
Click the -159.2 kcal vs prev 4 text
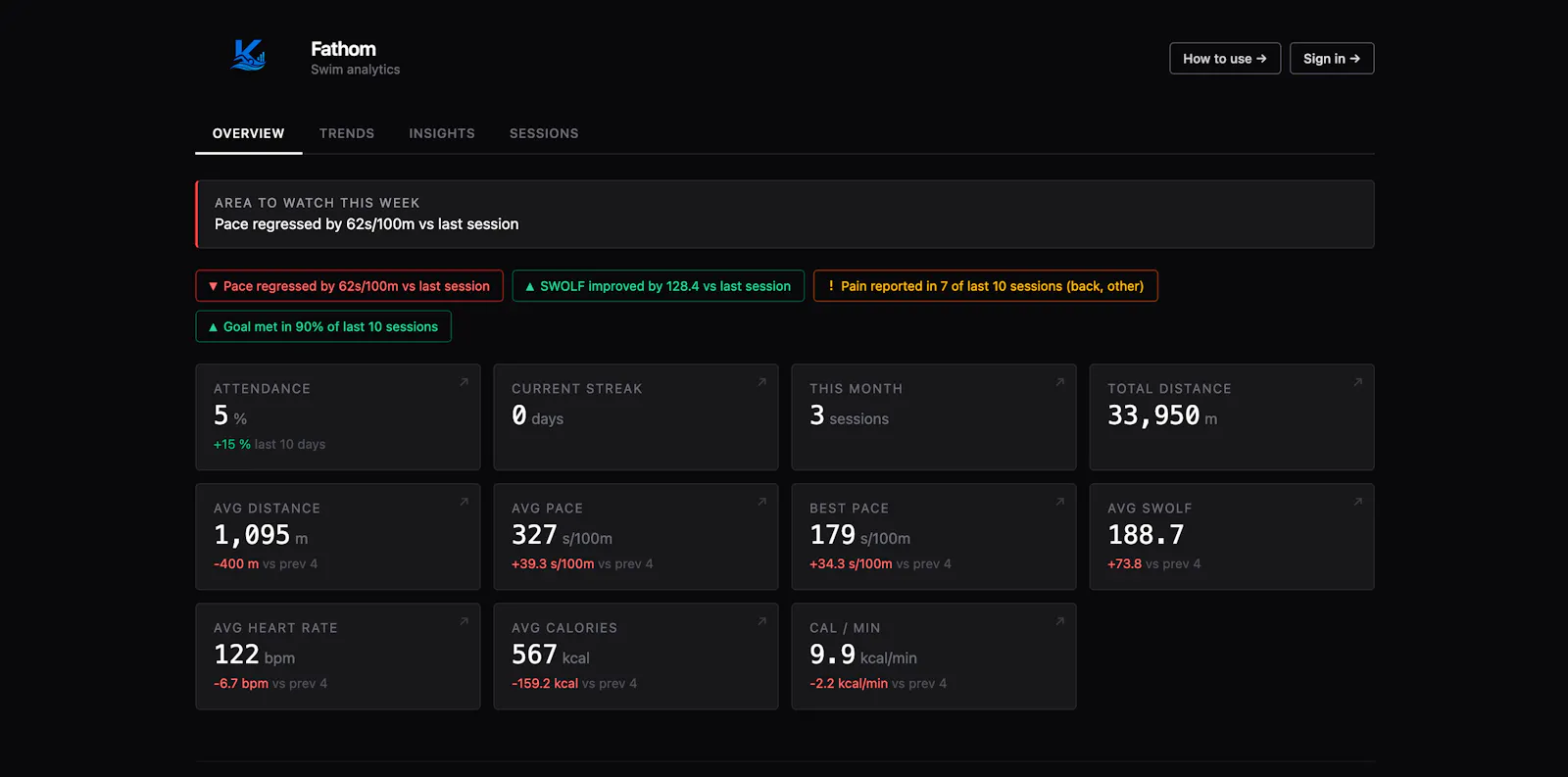[x=574, y=683]
